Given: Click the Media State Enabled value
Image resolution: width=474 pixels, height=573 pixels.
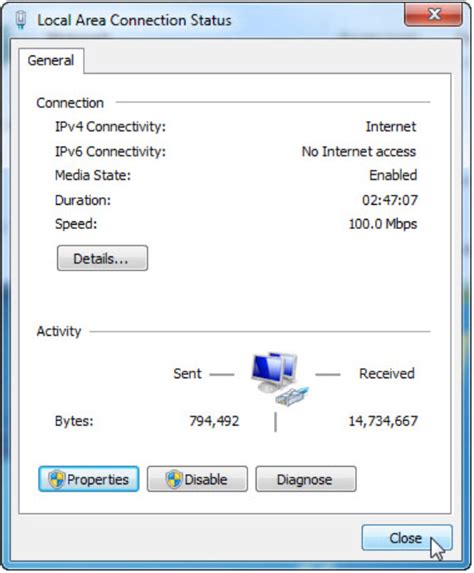Looking at the screenshot, I should click(x=393, y=175).
